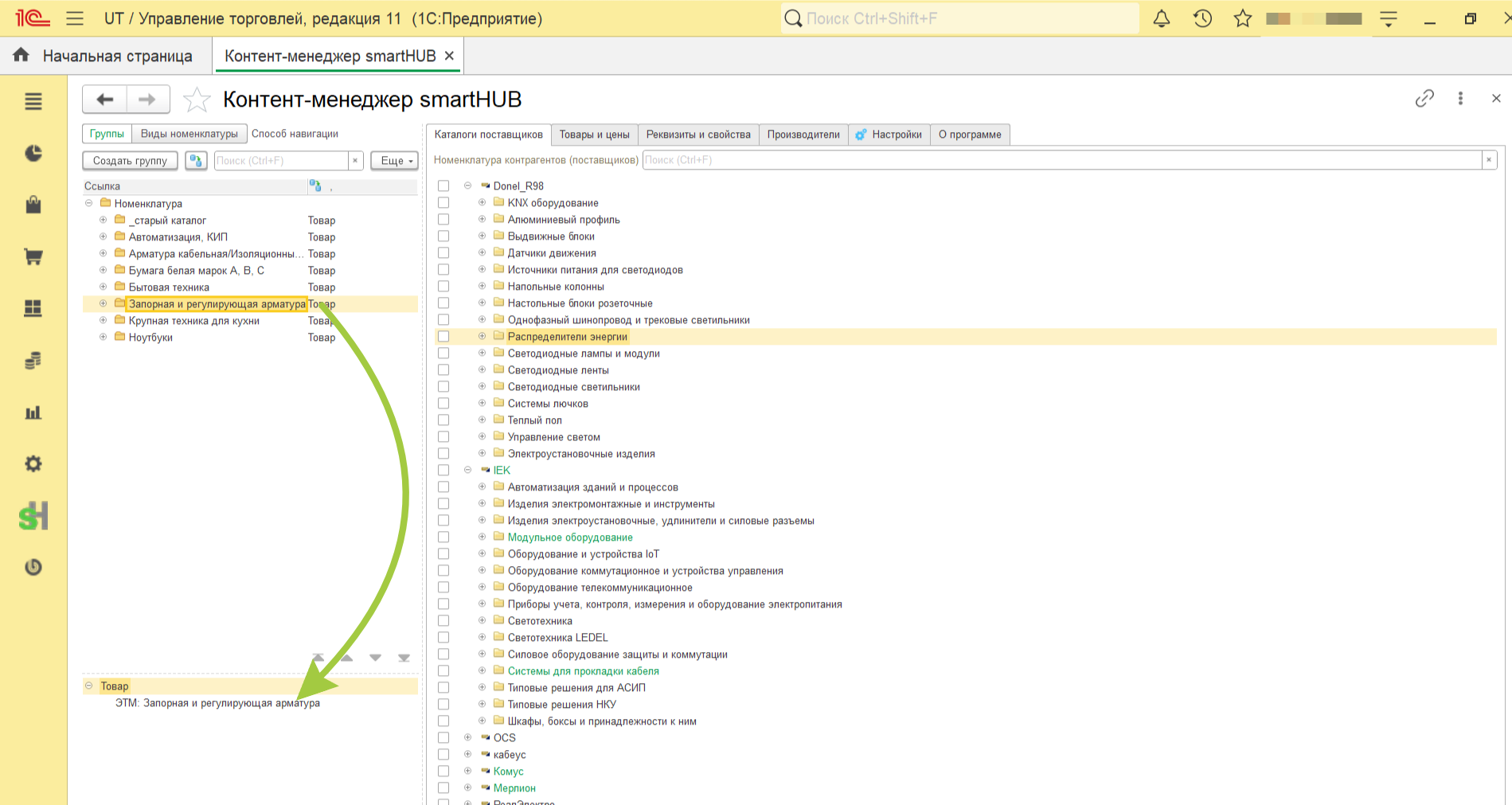This screenshot has width=1512, height=805.
Task: Select Модульное оборудование folder link
Action: [570, 537]
